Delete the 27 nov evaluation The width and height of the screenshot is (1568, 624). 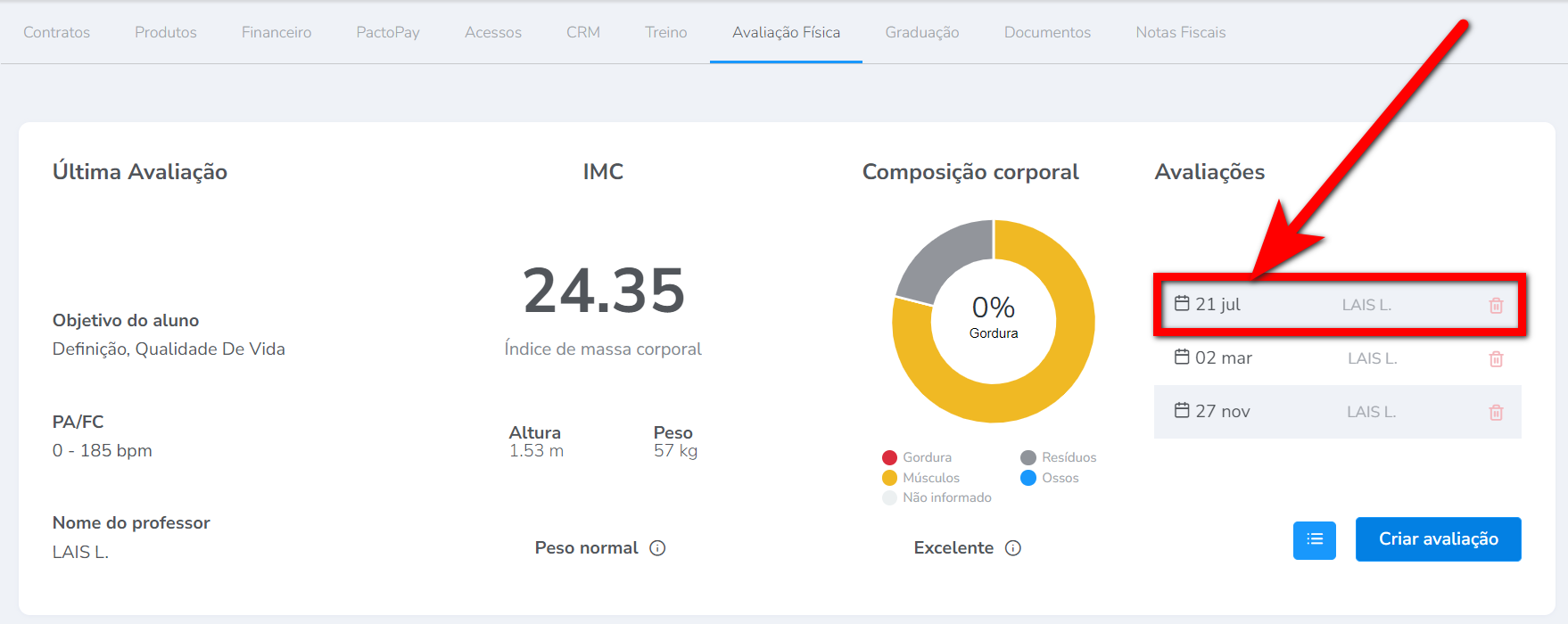(1496, 413)
